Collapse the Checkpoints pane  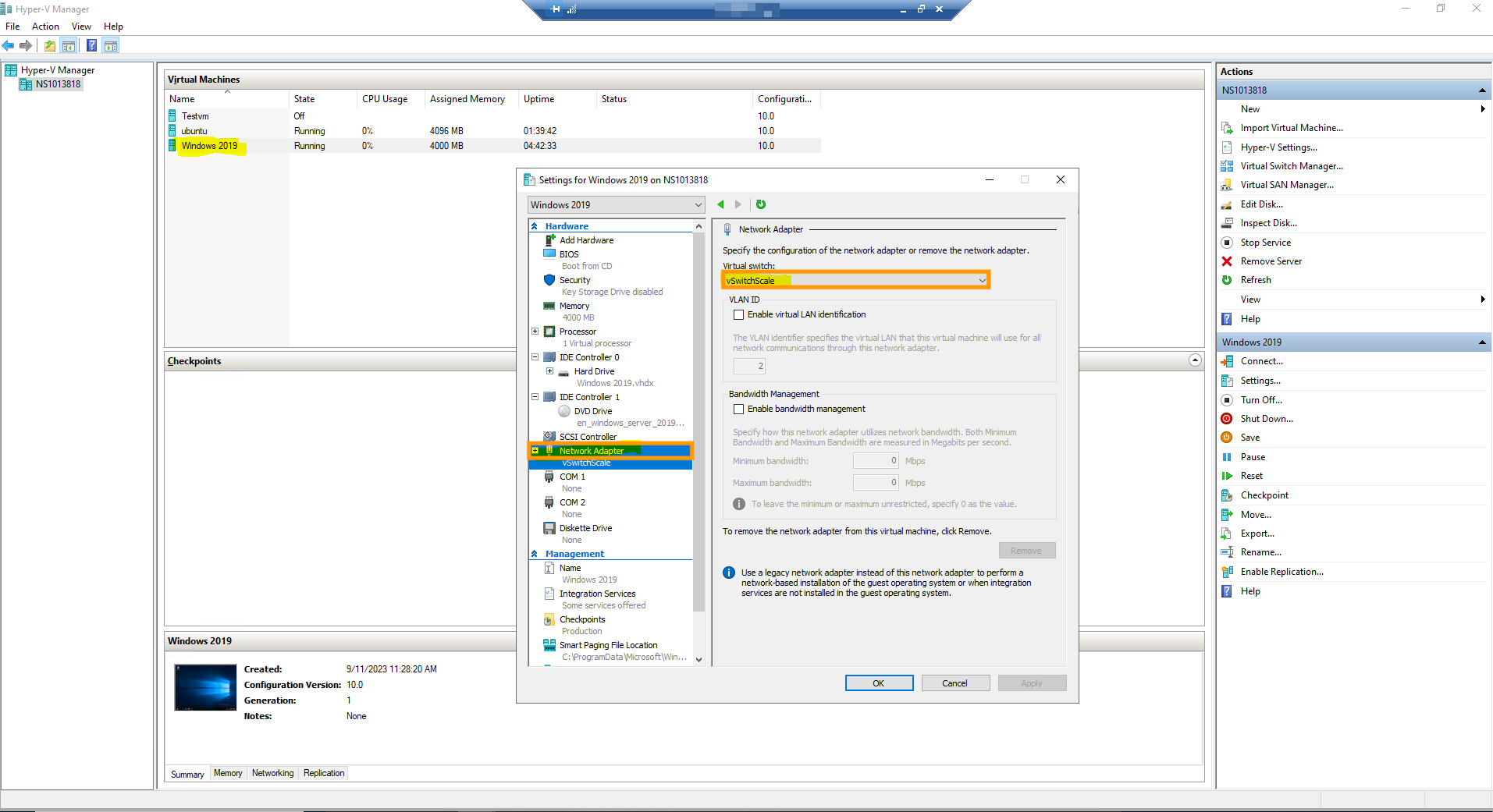click(1195, 360)
